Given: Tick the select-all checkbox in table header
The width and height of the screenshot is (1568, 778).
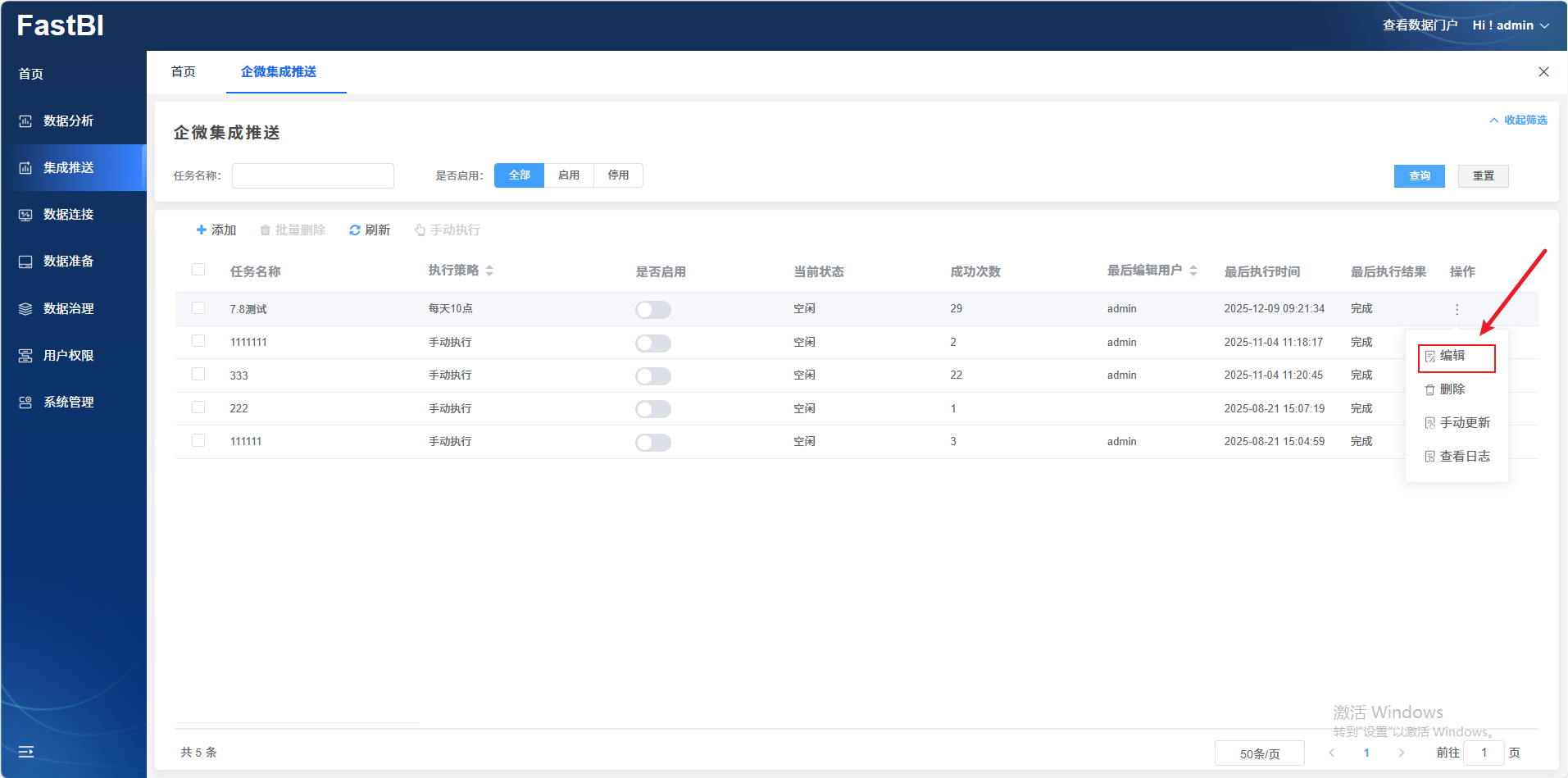Looking at the screenshot, I should pos(198,270).
